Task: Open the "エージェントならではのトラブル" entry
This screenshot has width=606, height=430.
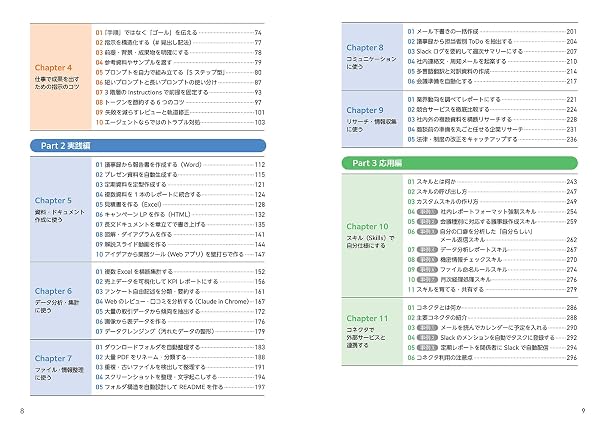Action: tap(180, 122)
